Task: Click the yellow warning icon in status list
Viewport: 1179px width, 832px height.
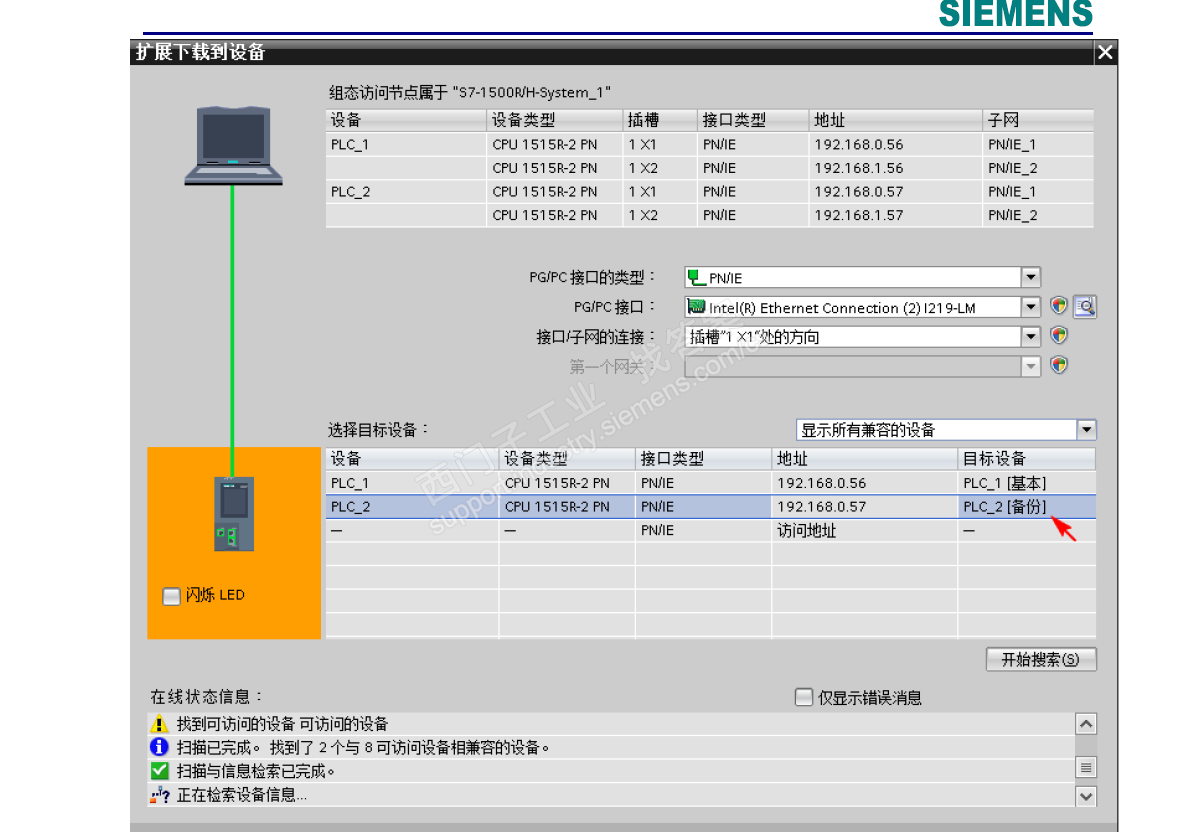Action: click(159, 724)
